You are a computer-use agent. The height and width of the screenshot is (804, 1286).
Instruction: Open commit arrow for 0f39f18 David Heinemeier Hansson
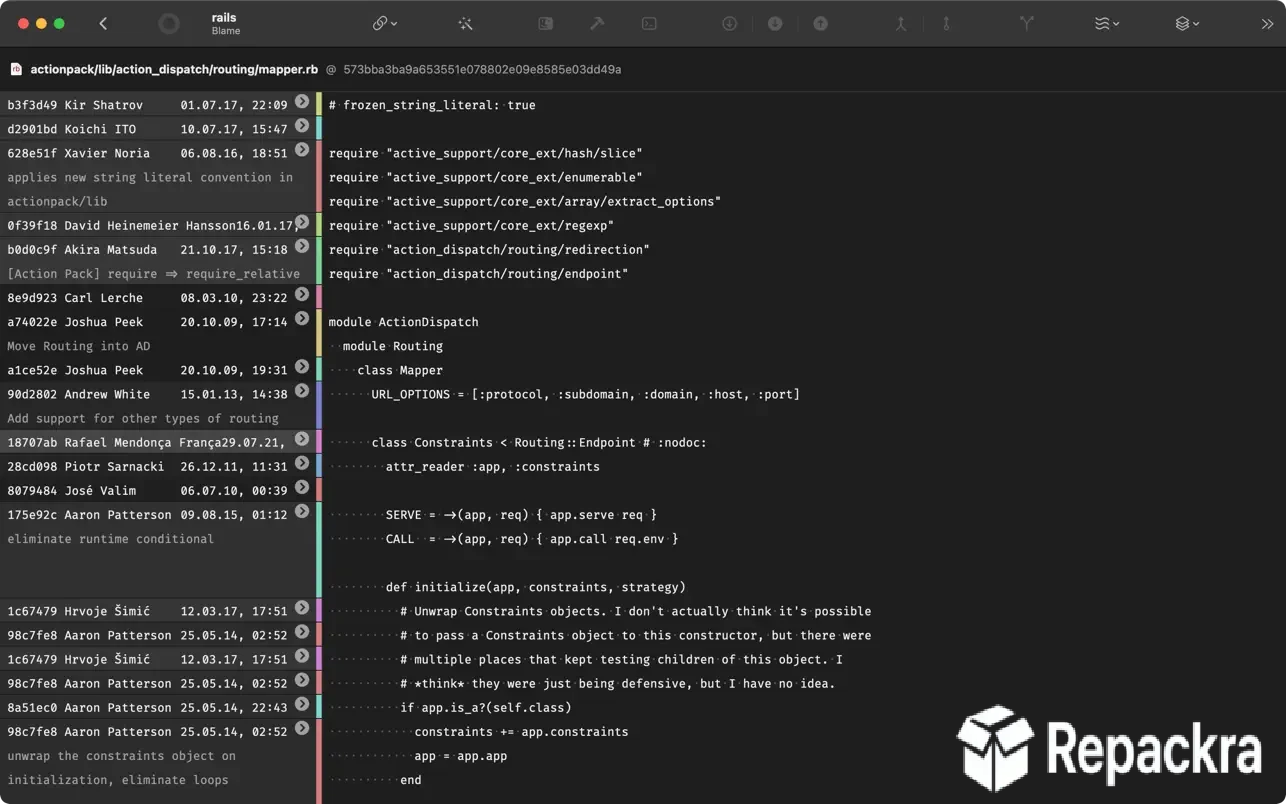[x=302, y=222]
